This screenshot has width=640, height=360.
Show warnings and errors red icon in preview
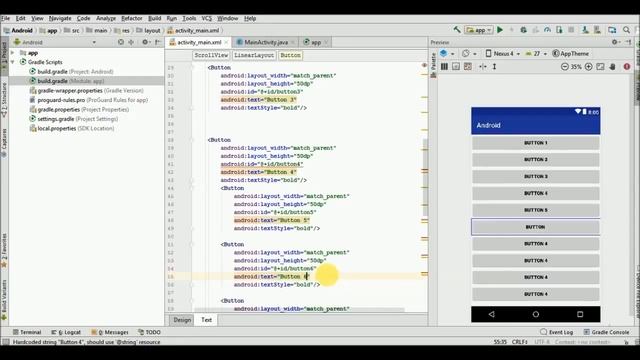point(627,67)
